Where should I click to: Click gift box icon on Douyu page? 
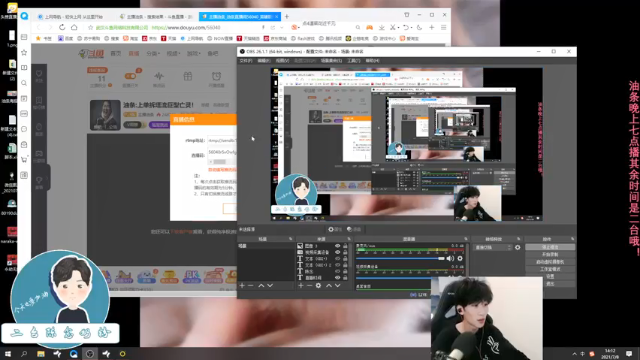click(187, 76)
